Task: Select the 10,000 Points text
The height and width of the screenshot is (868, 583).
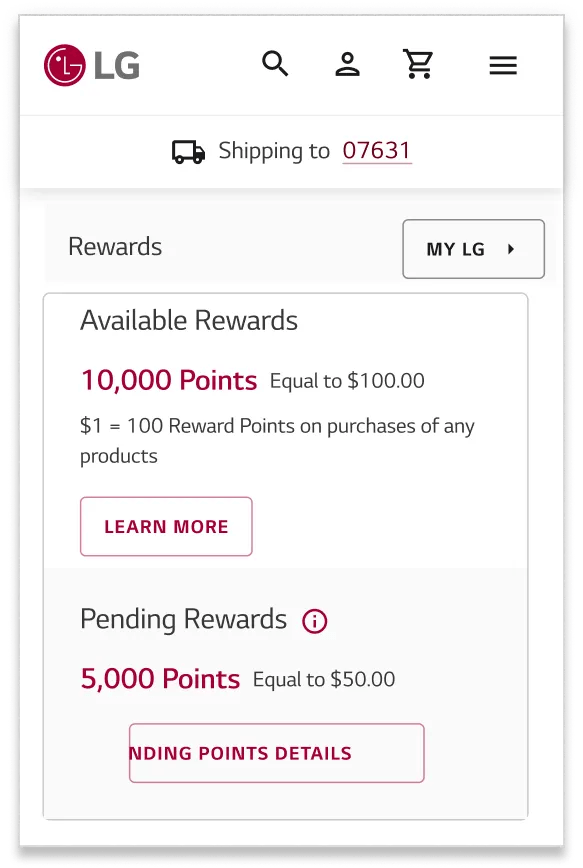Action: point(169,381)
